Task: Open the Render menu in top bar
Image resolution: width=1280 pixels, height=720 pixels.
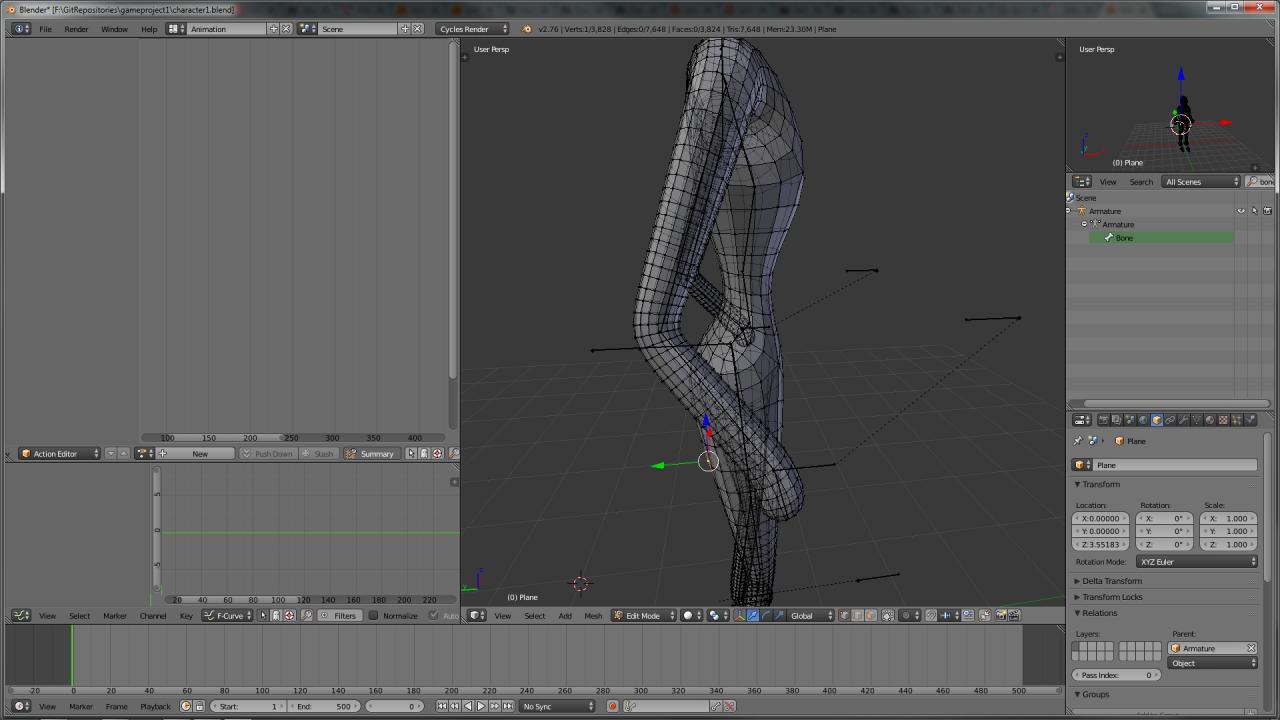Action: [x=77, y=29]
